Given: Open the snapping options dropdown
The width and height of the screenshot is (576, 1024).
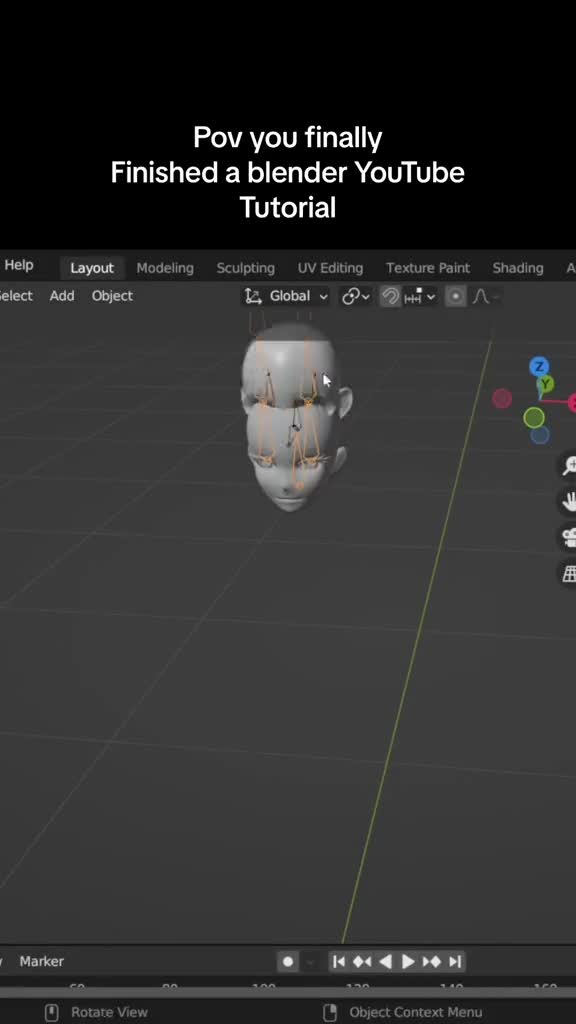Looking at the screenshot, I should coord(420,297).
